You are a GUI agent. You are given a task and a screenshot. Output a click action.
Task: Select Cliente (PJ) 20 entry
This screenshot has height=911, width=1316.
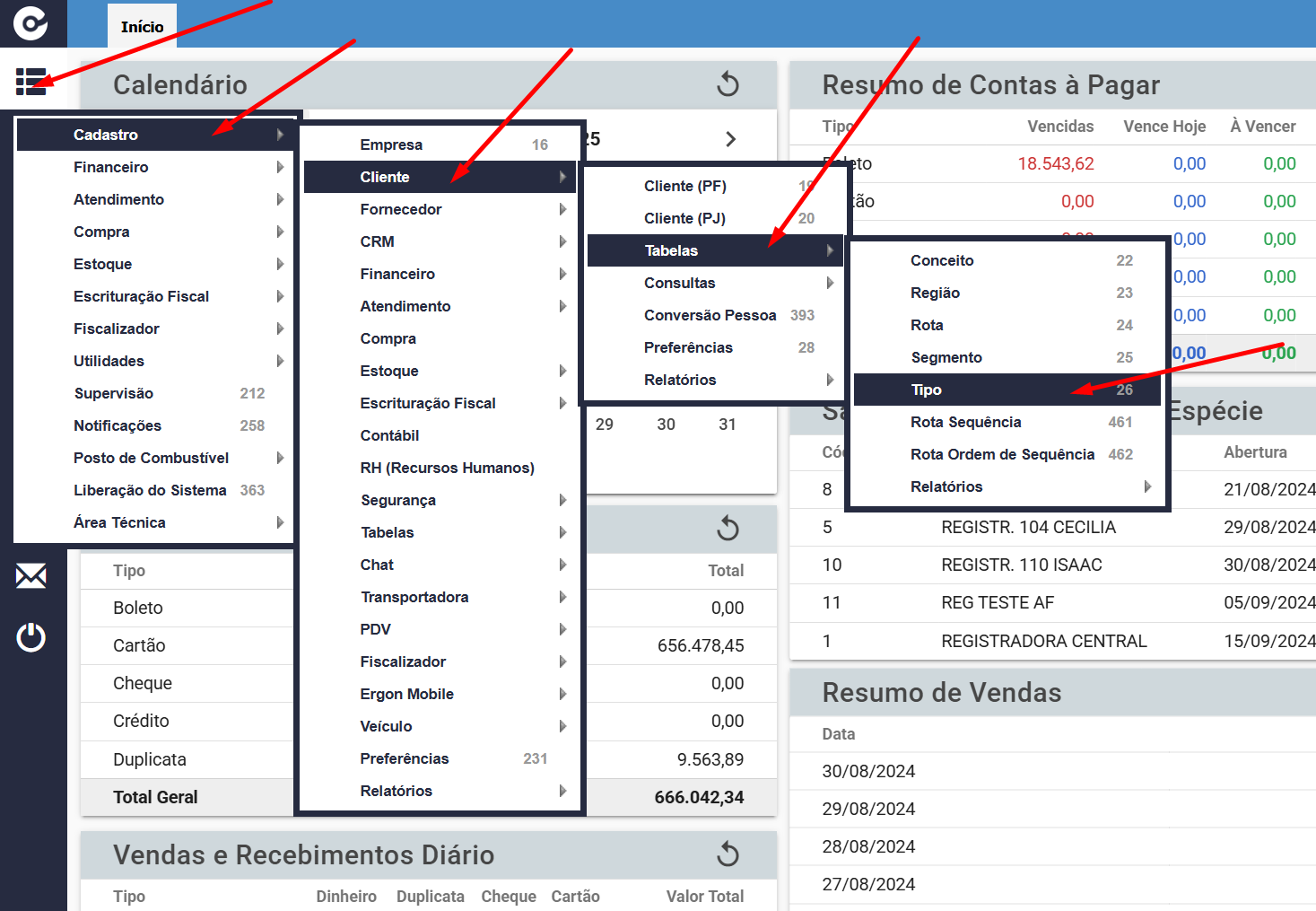[716, 218]
